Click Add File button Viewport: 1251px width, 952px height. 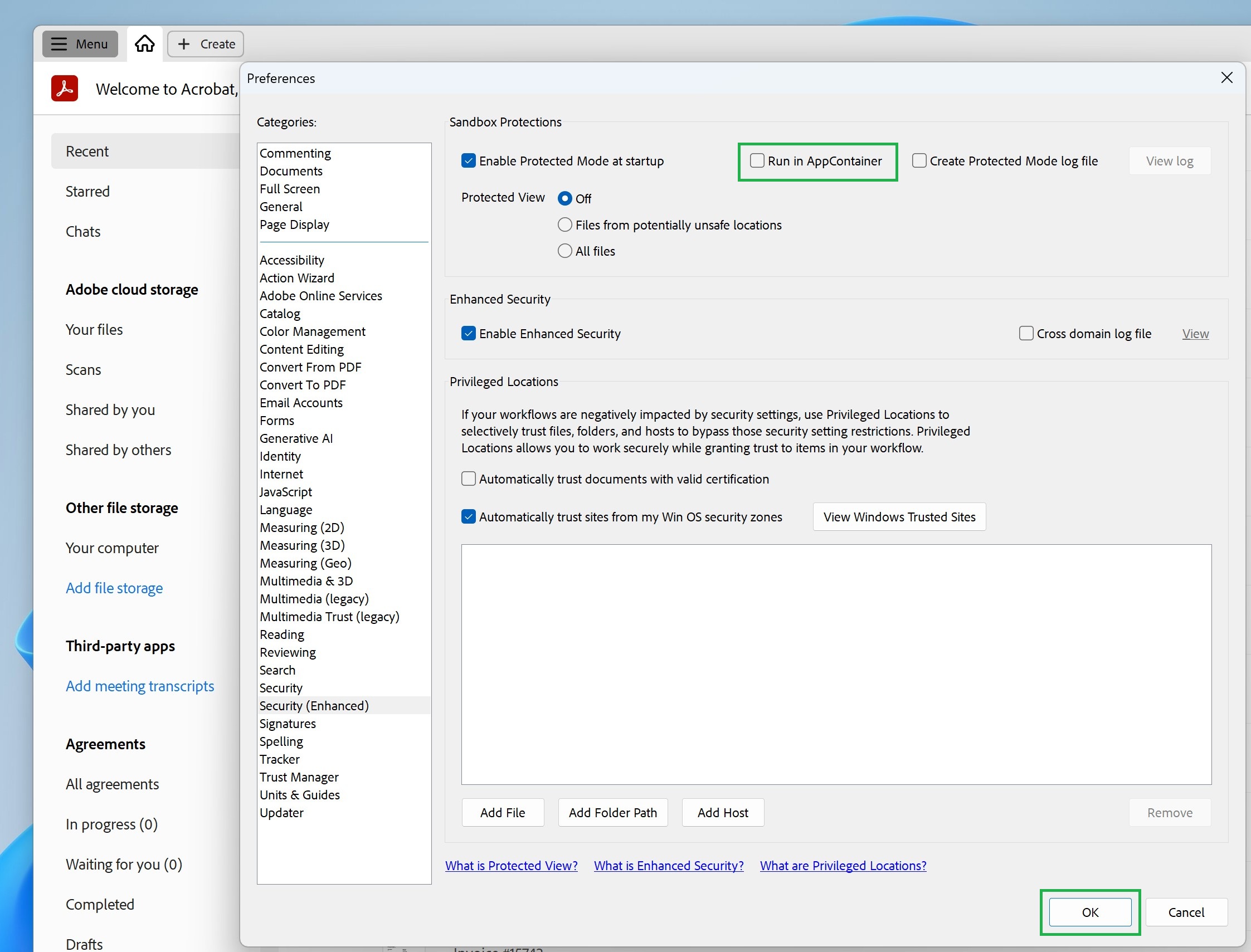tap(503, 813)
